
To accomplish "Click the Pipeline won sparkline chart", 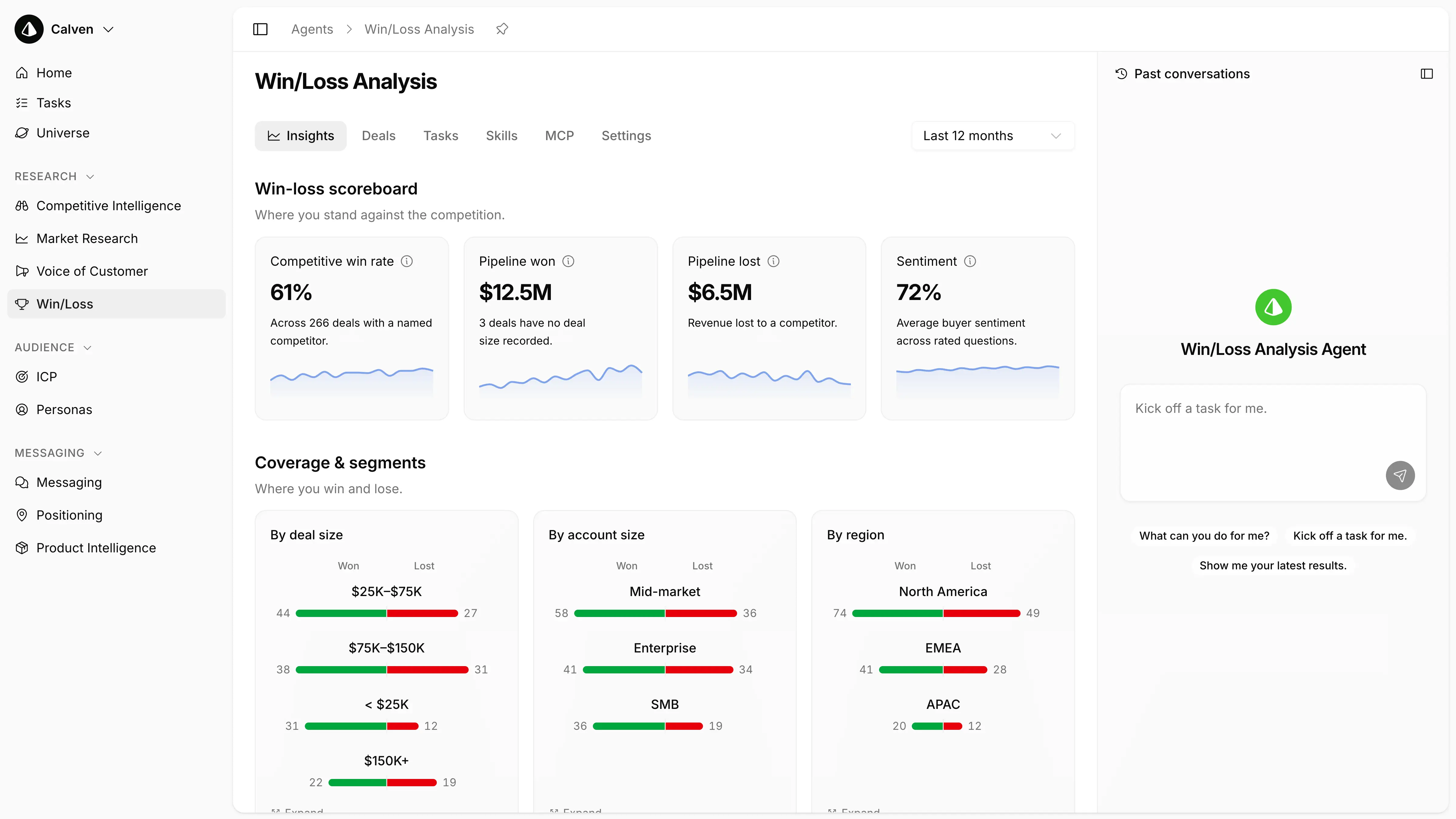I will coord(561,382).
